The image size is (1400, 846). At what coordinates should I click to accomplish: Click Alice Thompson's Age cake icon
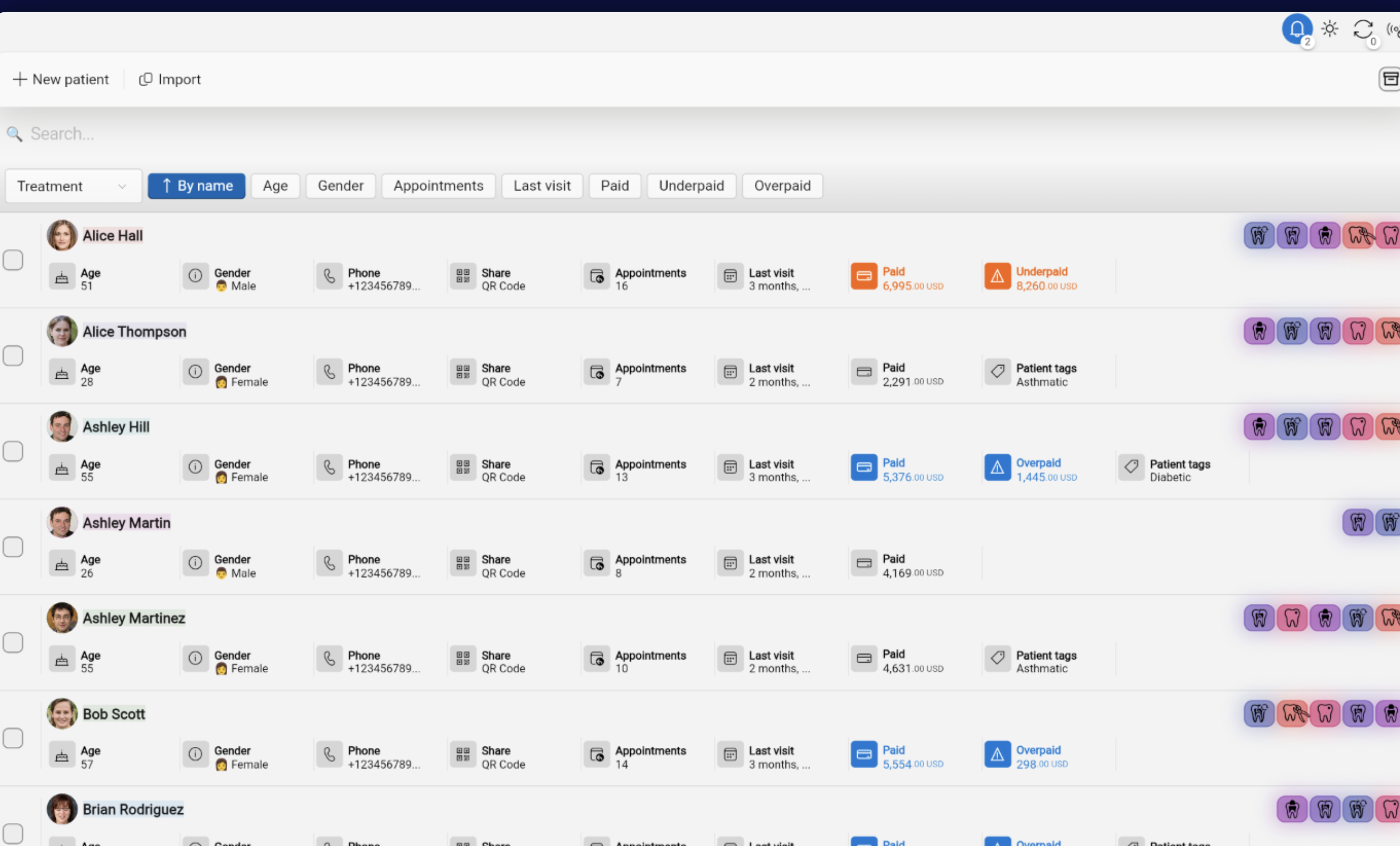[62, 372]
